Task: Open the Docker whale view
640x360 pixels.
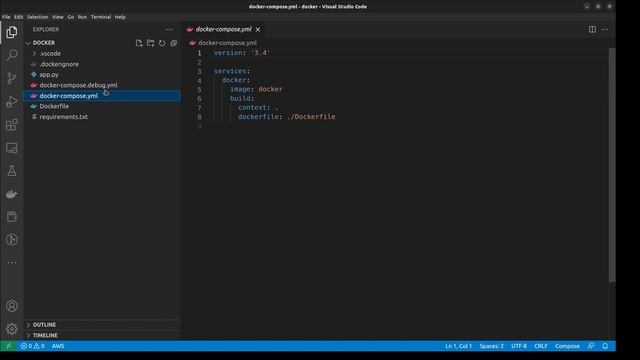Action: 12,194
